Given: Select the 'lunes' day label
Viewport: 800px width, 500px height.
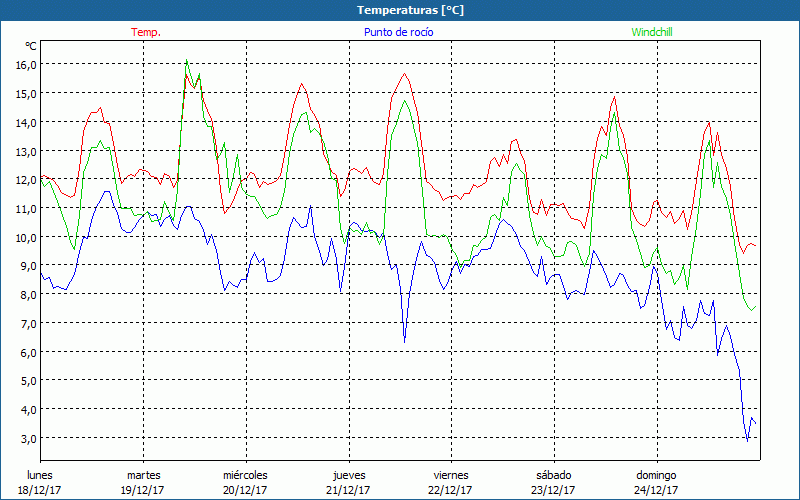Looking at the screenshot, I should 39,475.
